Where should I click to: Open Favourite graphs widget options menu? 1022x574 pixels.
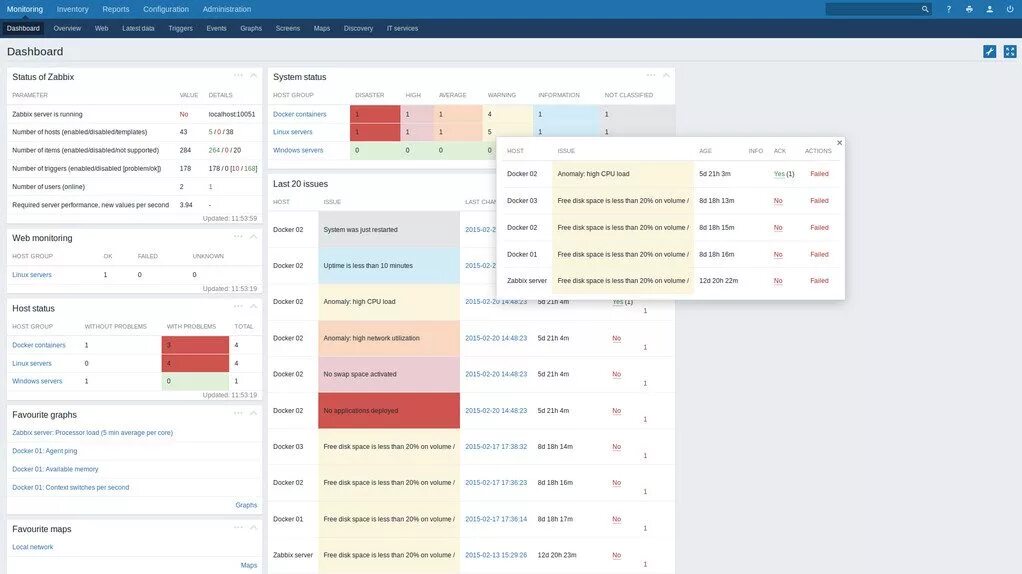tap(238, 413)
